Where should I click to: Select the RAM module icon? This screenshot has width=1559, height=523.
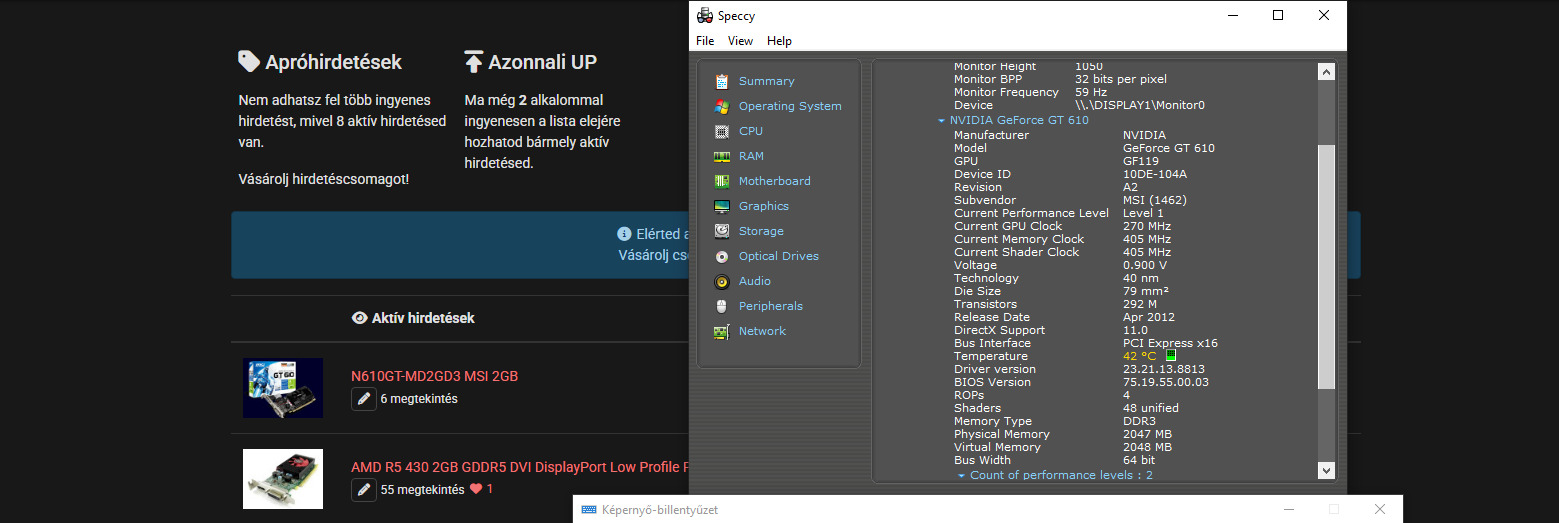721,156
